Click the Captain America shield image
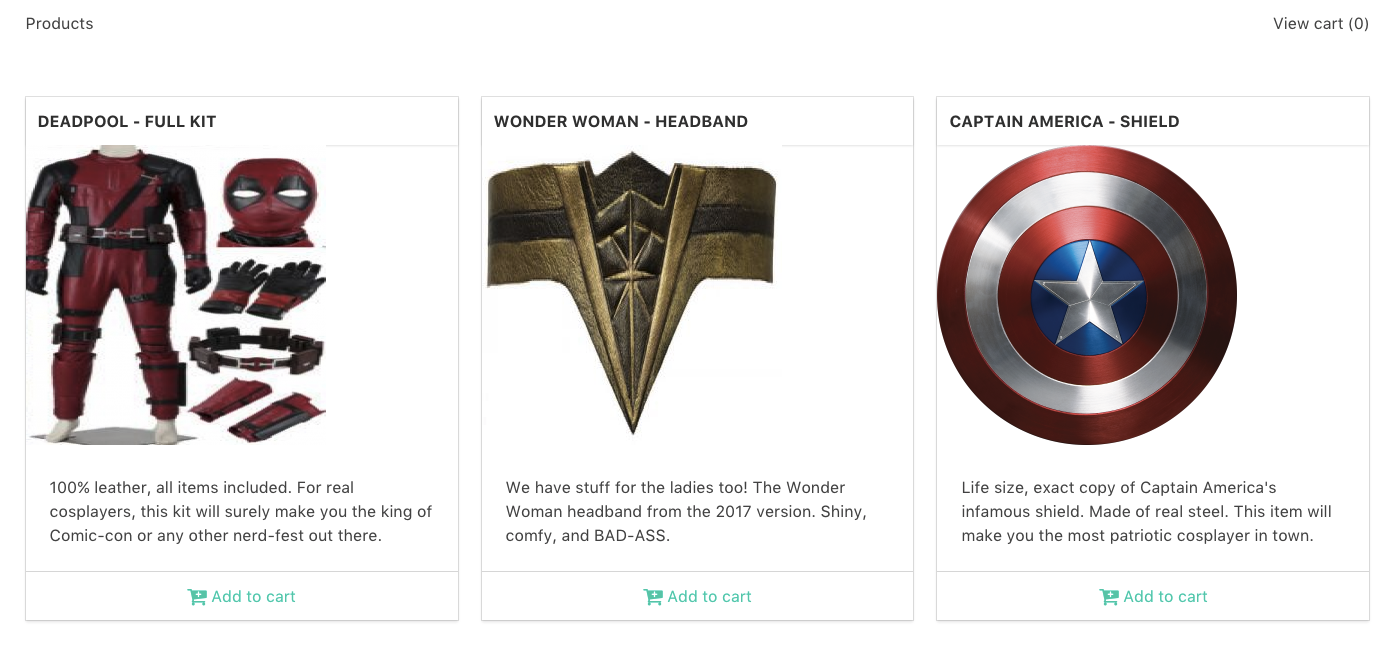The height and width of the screenshot is (649, 1396). click(x=1087, y=295)
